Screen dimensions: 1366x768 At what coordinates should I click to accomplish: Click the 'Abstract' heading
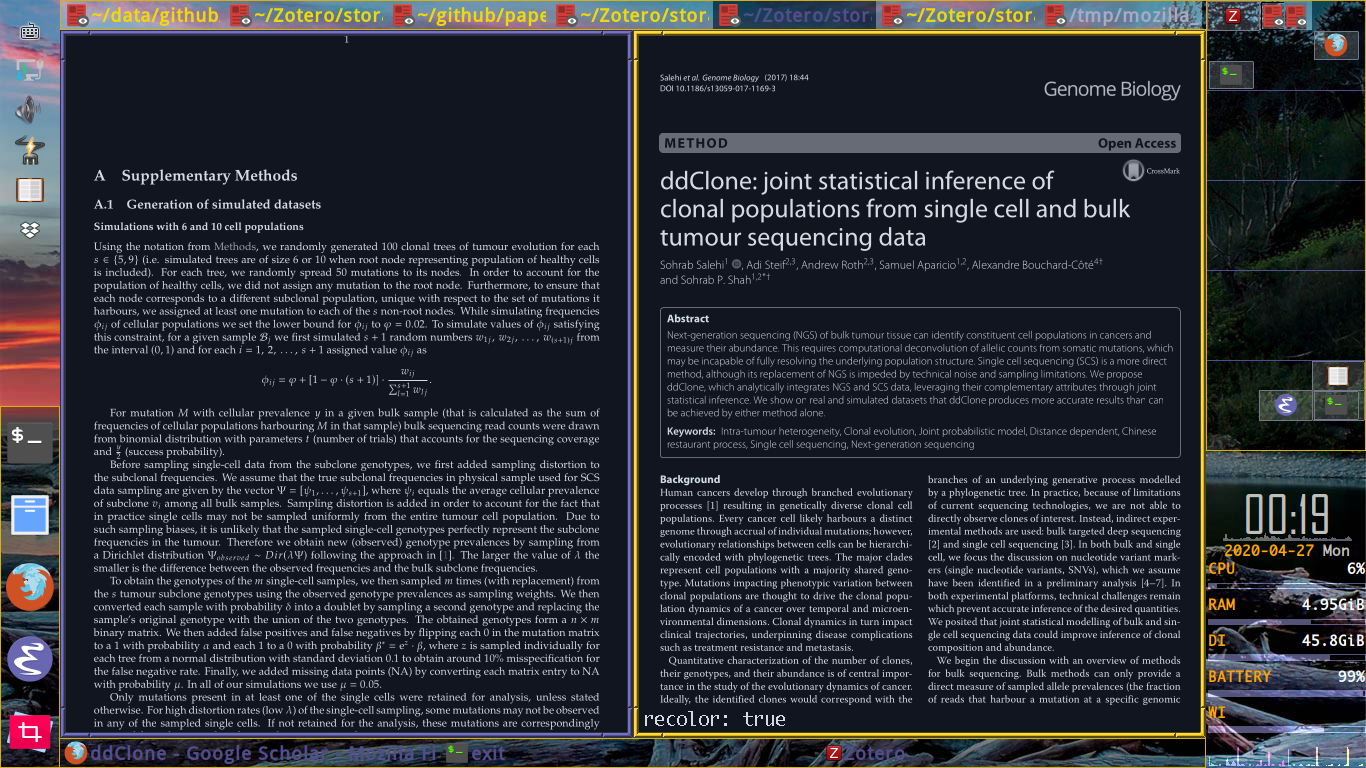688,319
